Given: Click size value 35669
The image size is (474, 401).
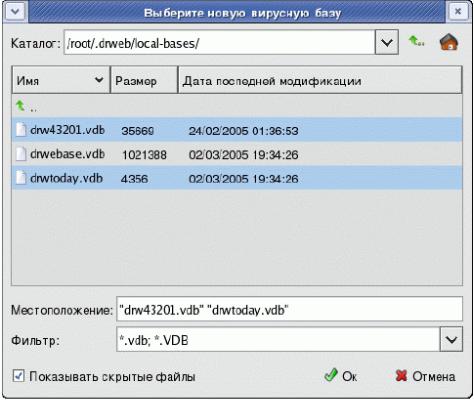Looking at the screenshot, I should (138, 131).
